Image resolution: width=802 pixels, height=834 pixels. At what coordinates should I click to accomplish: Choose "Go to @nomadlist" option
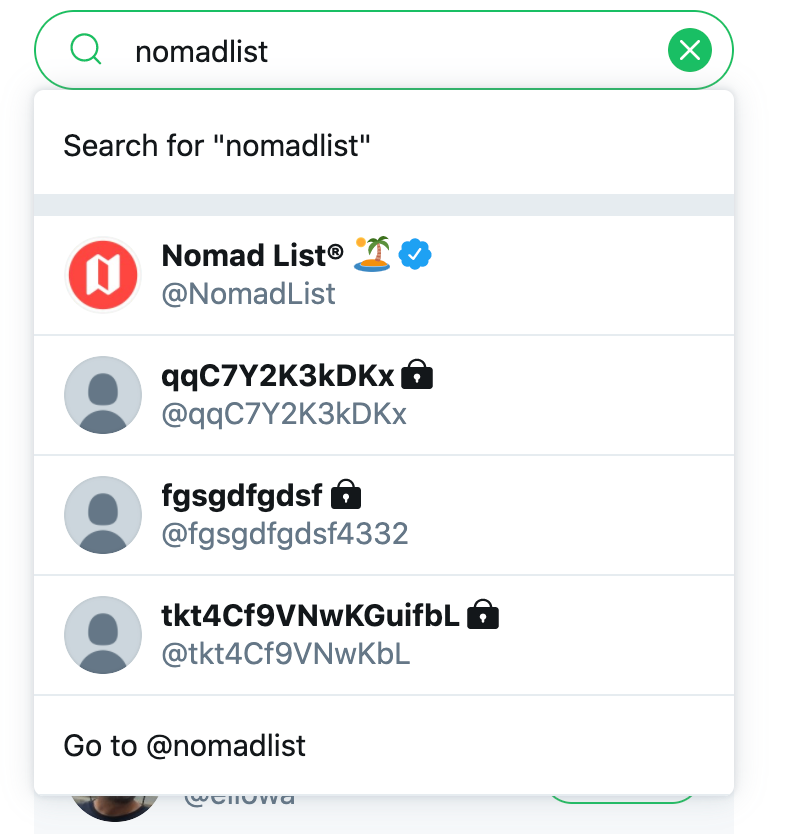(185, 746)
